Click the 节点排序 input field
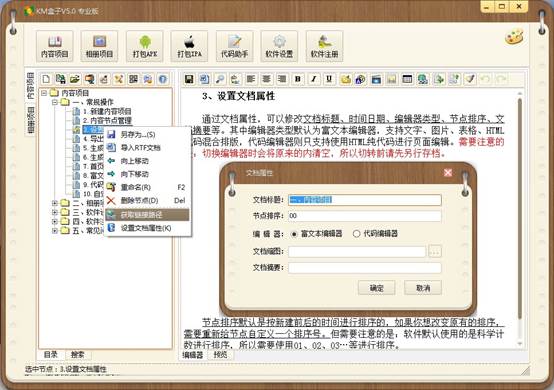This screenshot has width=554, height=390. point(365,216)
